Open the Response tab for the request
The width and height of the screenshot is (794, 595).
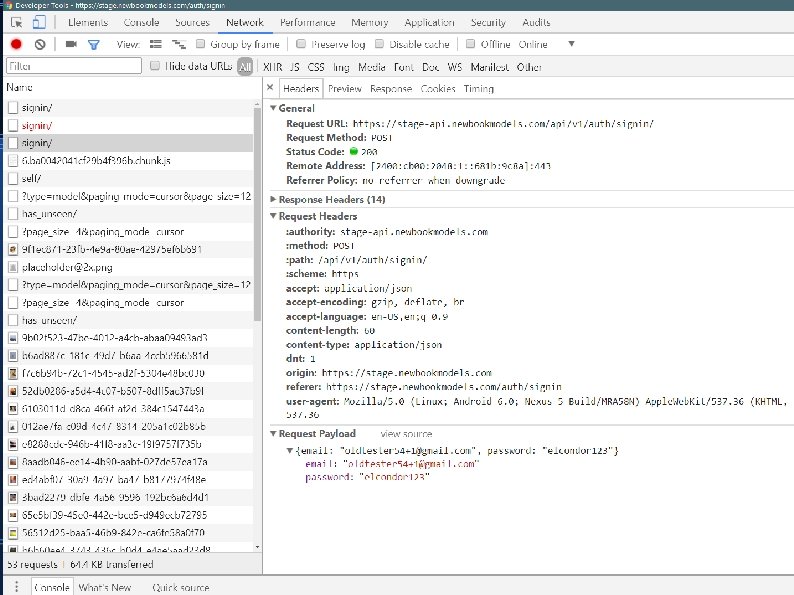click(x=390, y=89)
